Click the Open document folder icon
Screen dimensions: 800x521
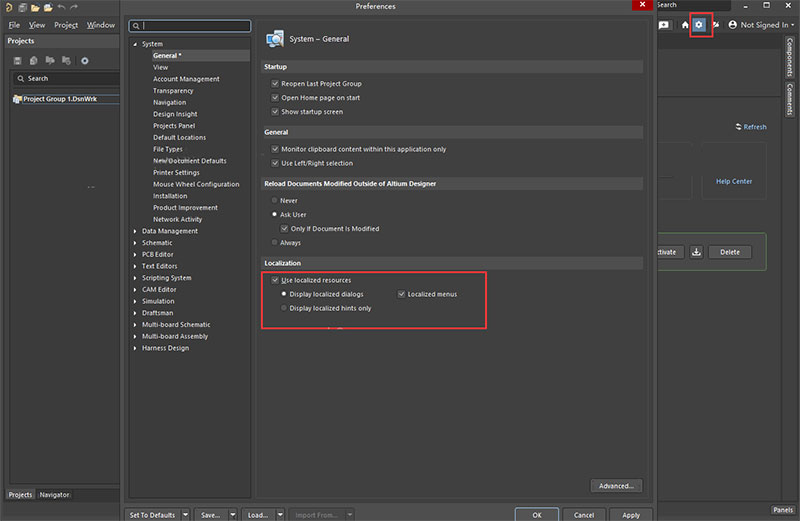pyautogui.click(x=35, y=8)
